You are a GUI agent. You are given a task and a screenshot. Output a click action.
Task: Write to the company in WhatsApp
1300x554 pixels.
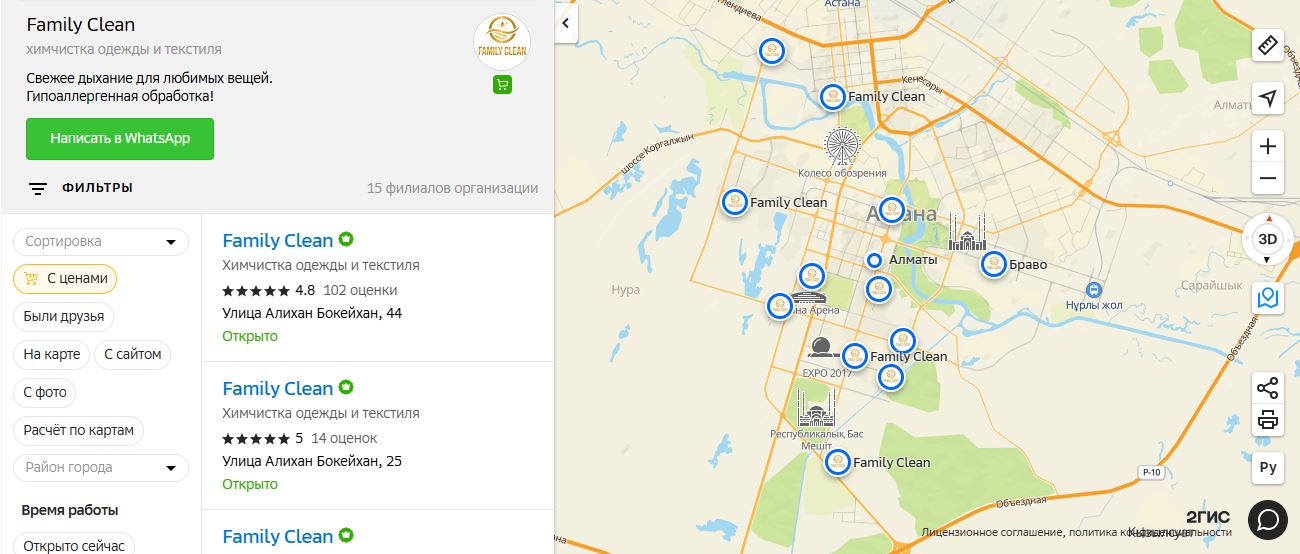coord(120,139)
